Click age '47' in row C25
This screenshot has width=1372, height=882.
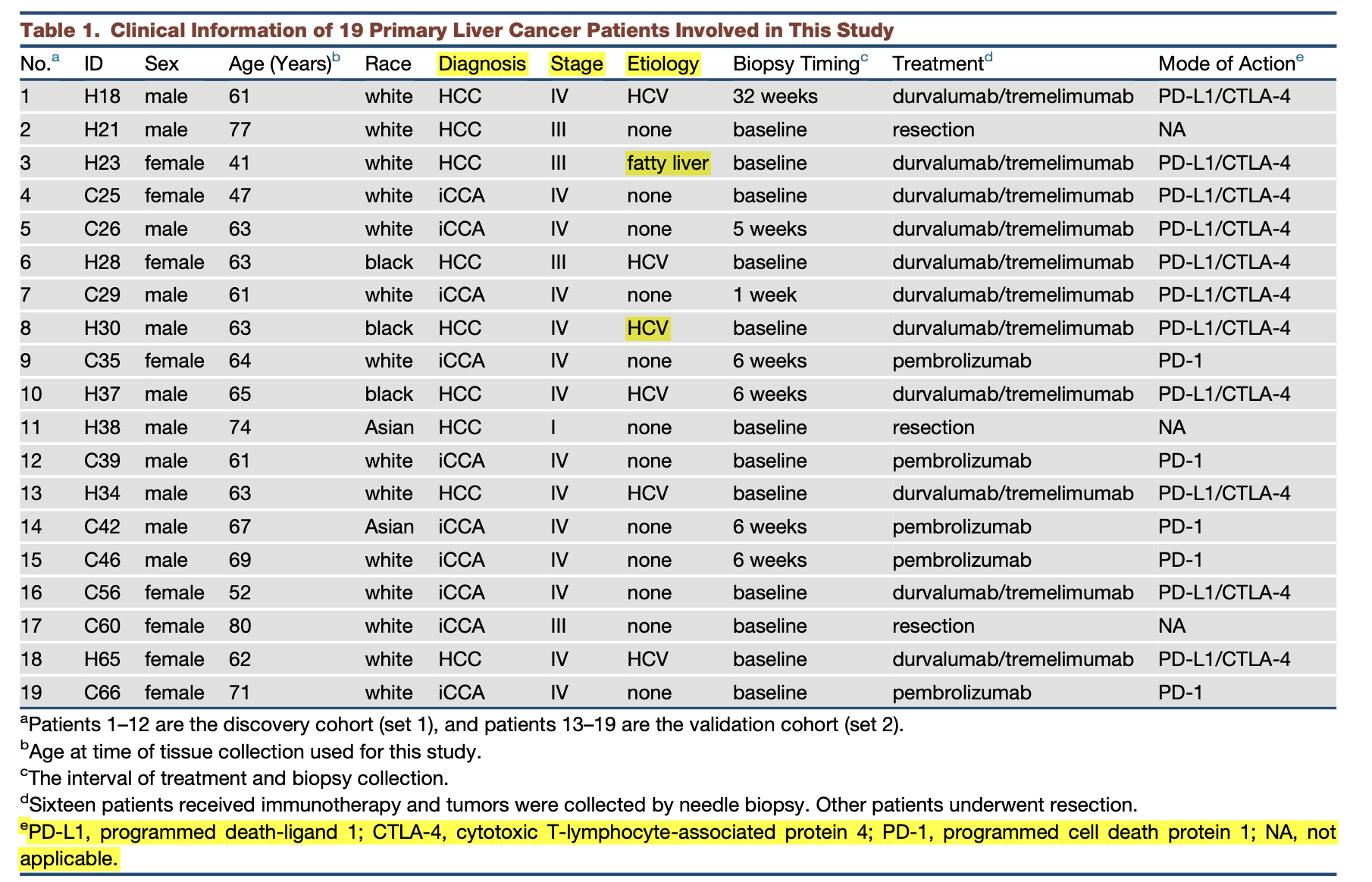(240, 195)
